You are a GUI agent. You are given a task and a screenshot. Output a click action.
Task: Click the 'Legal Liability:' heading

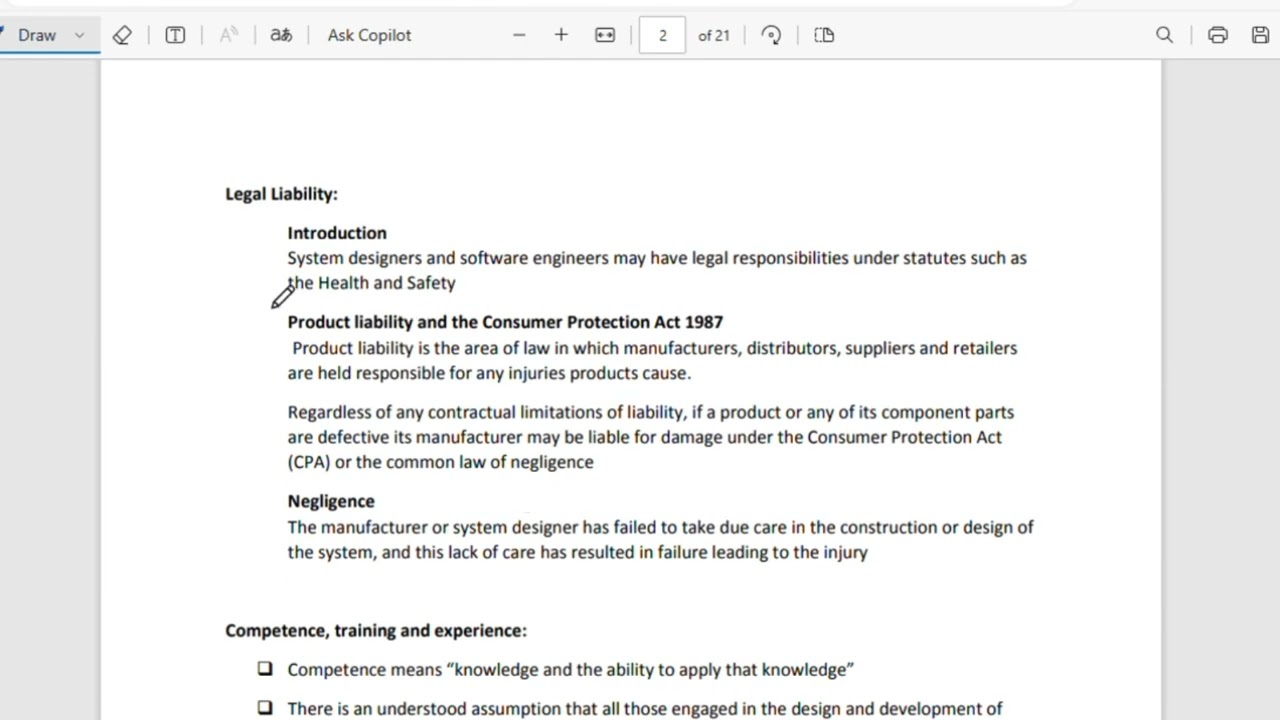281,194
